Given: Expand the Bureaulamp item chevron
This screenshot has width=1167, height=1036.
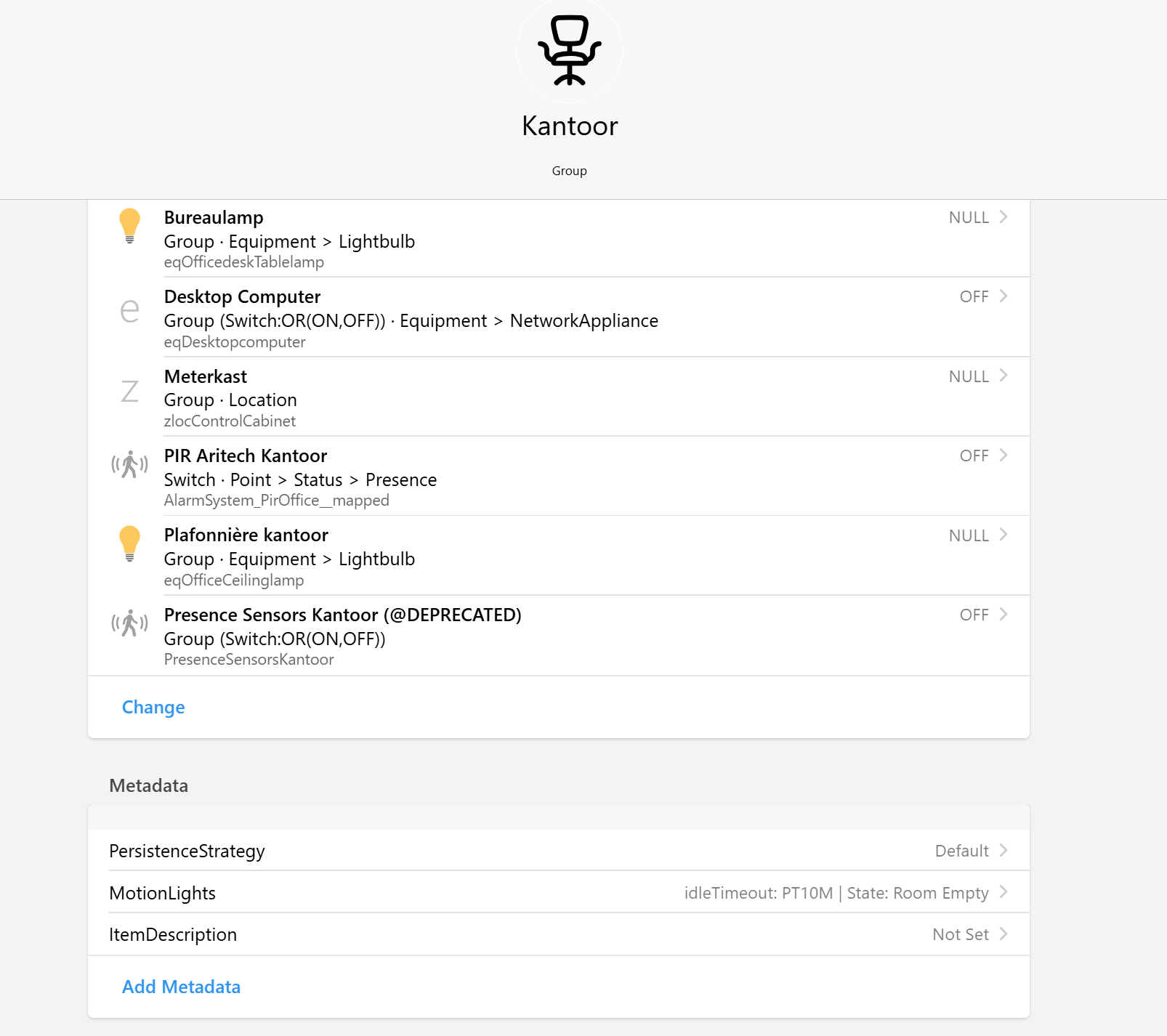Looking at the screenshot, I should tap(1005, 217).
